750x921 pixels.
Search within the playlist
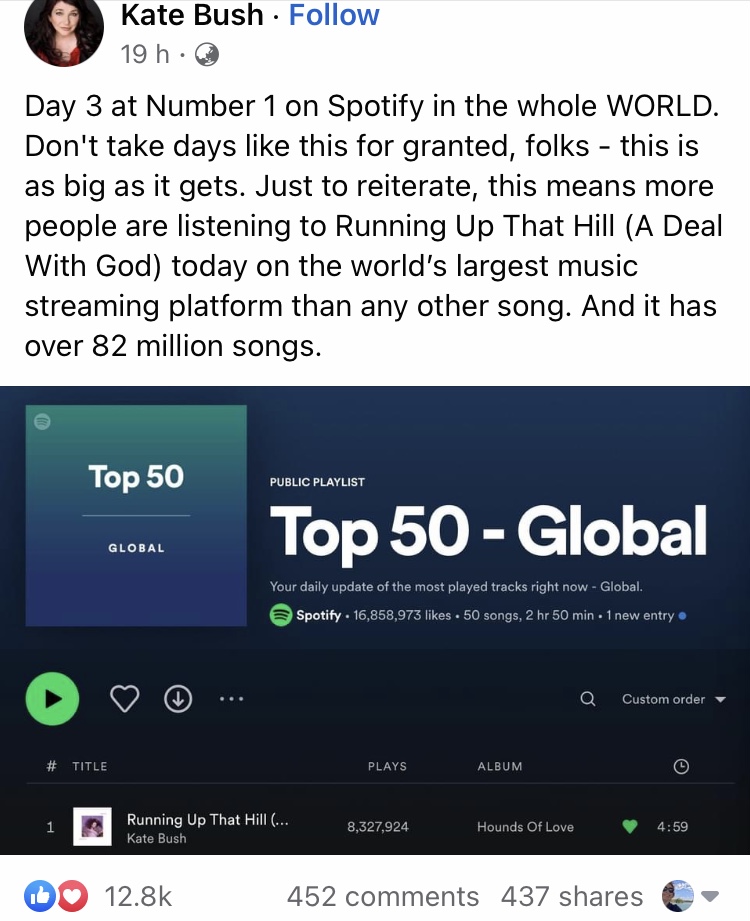[588, 699]
